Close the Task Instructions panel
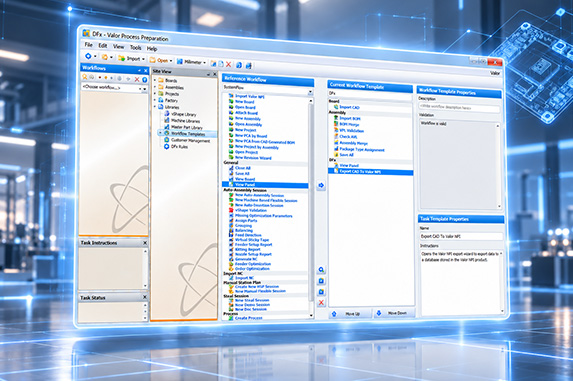Viewport: 573px width, 381px height. 145,243
